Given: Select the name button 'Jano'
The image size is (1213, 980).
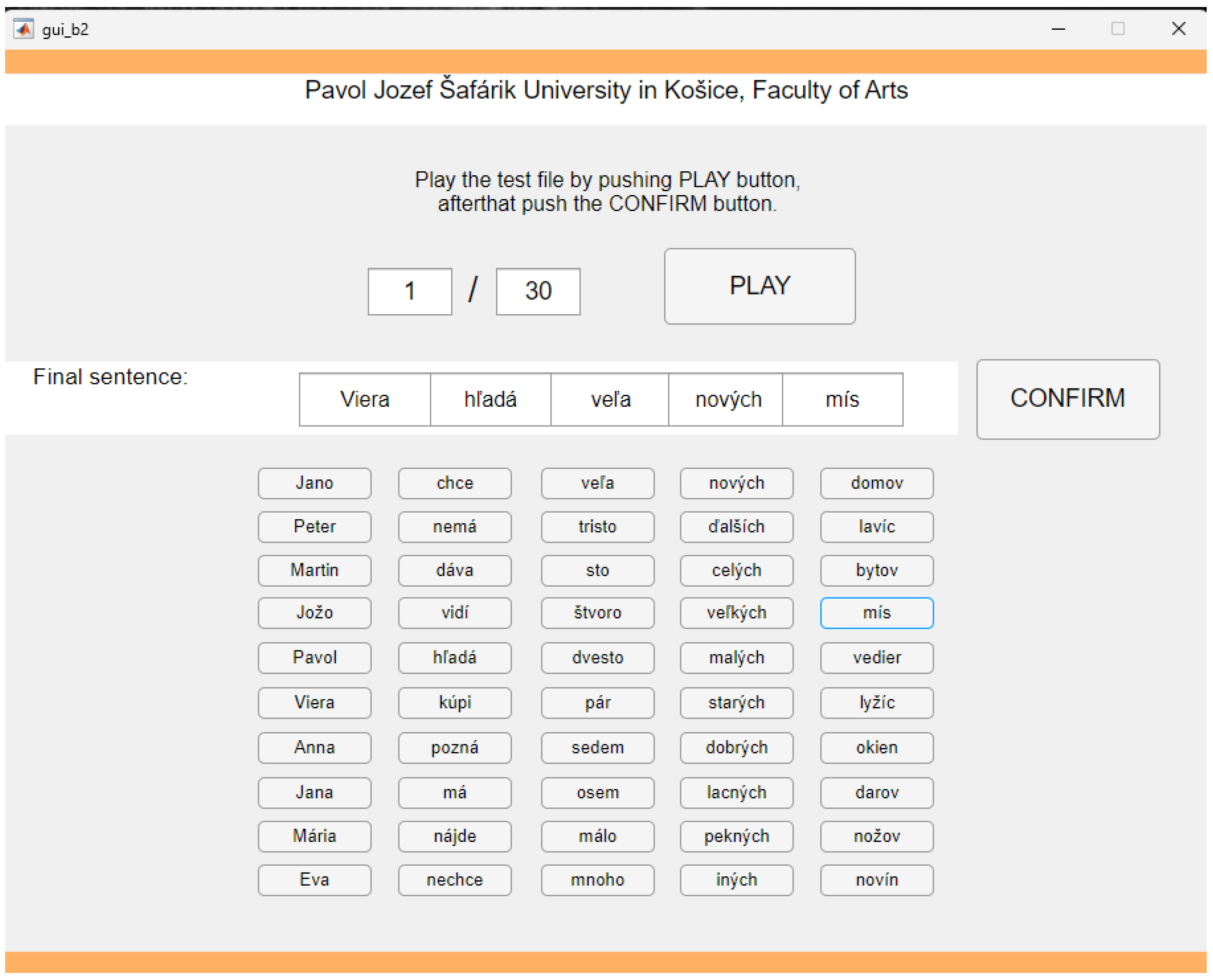Looking at the screenshot, I should 314,483.
